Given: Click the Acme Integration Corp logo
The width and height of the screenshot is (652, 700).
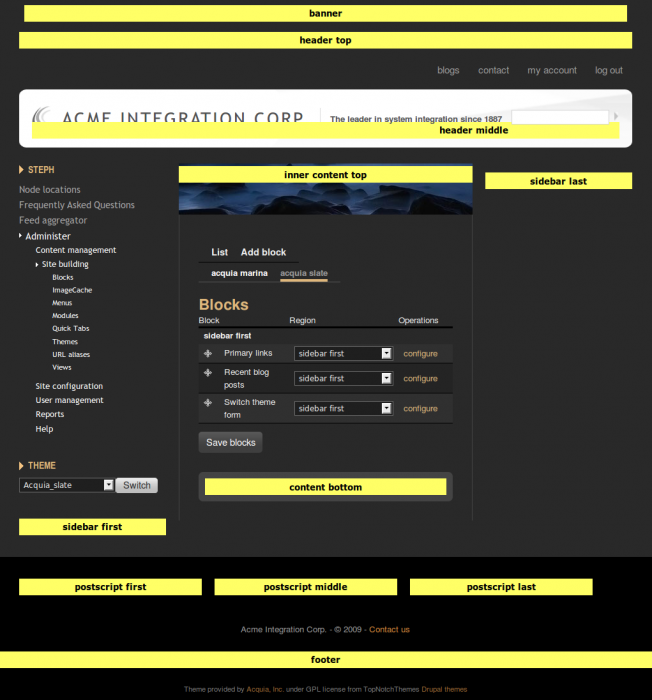Looking at the screenshot, I should click(x=168, y=116).
